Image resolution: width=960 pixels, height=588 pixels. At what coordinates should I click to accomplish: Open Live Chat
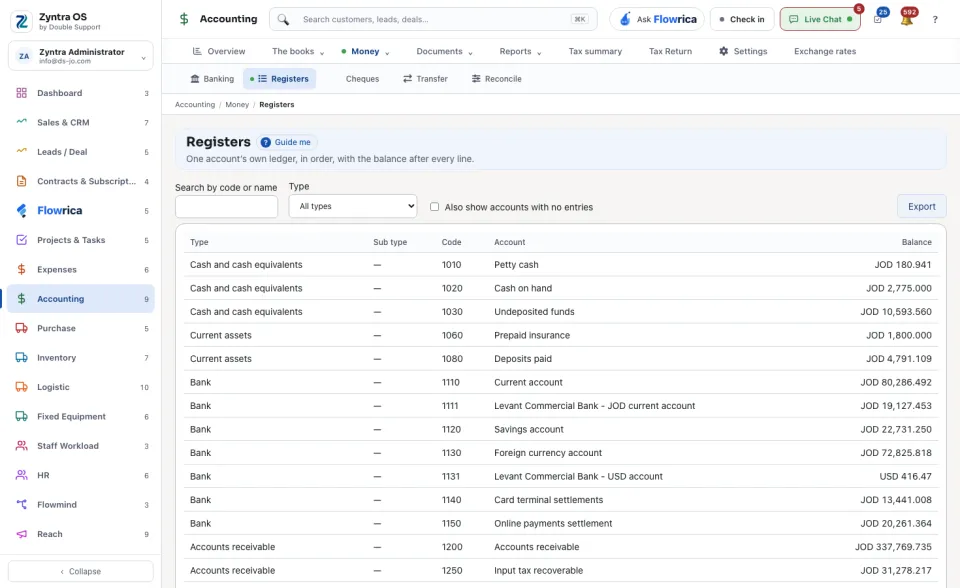click(x=820, y=20)
